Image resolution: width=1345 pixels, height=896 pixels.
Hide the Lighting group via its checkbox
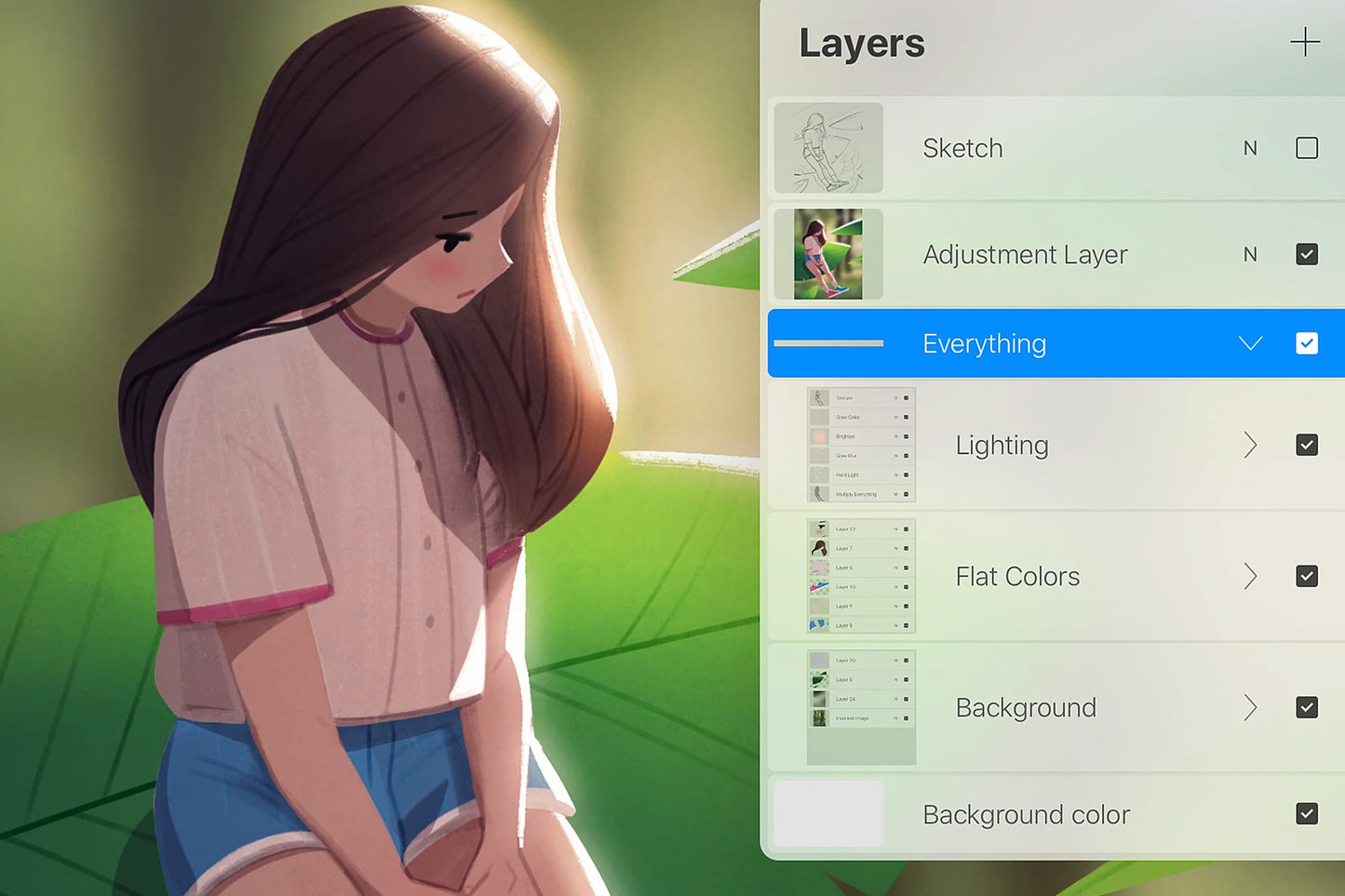(1307, 445)
